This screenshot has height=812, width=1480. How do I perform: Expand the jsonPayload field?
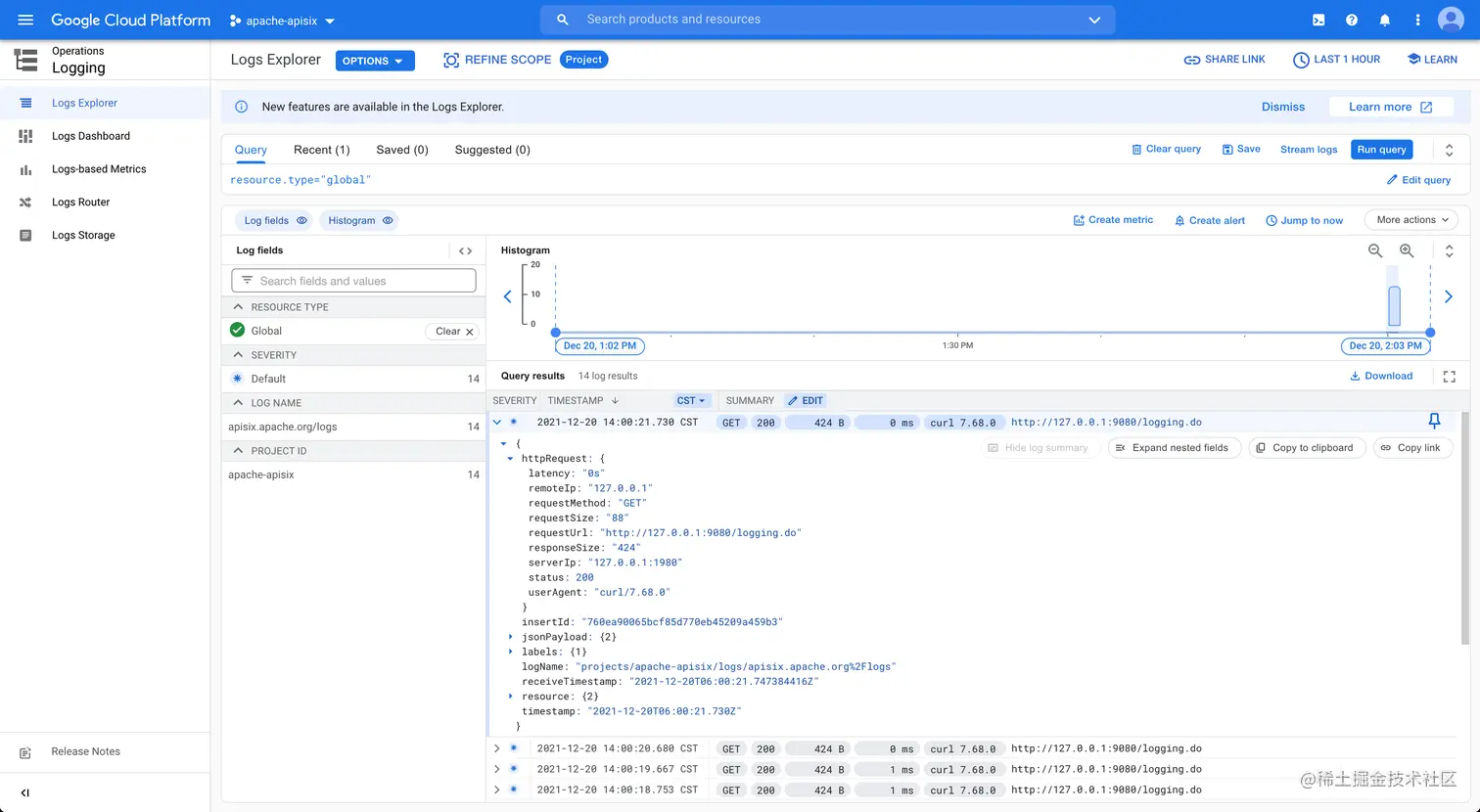(x=511, y=637)
